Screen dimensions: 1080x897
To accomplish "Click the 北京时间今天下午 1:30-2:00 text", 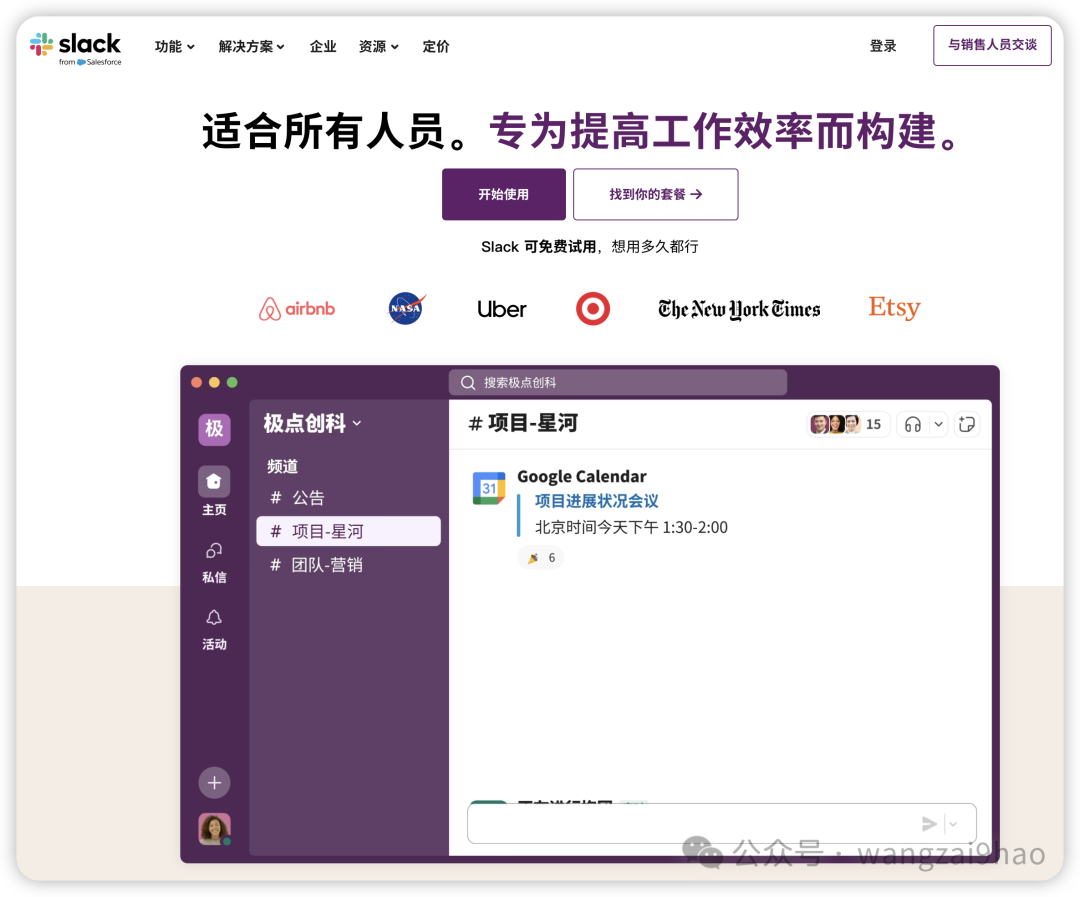I will (631, 528).
